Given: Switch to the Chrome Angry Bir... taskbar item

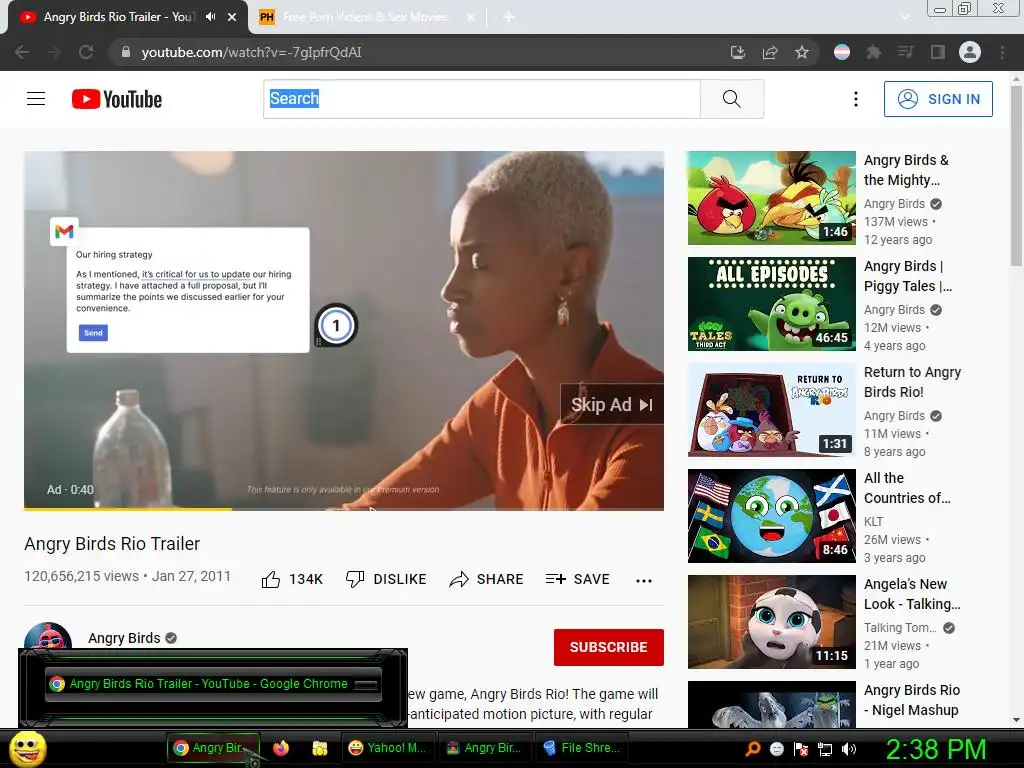Looking at the screenshot, I should point(213,748).
